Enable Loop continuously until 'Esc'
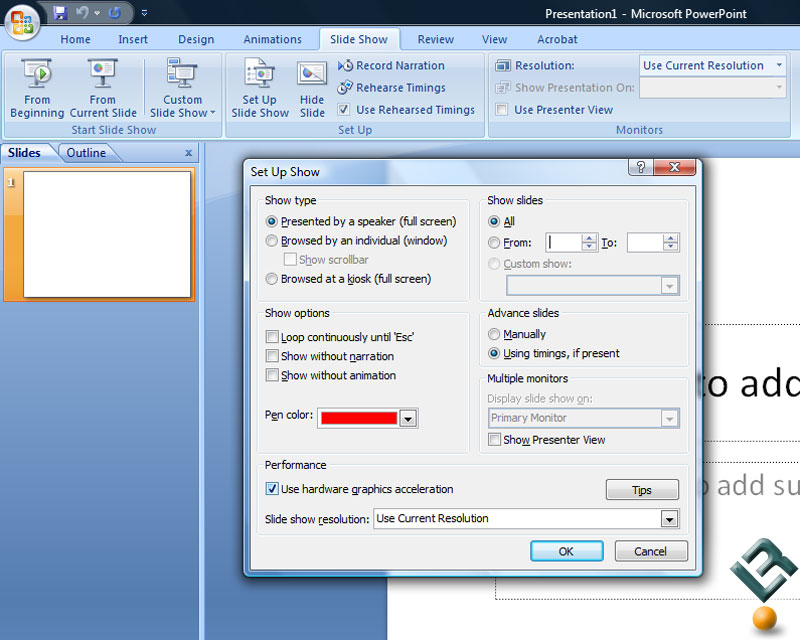Viewport: 800px width, 640px height. click(x=272, y=337)
